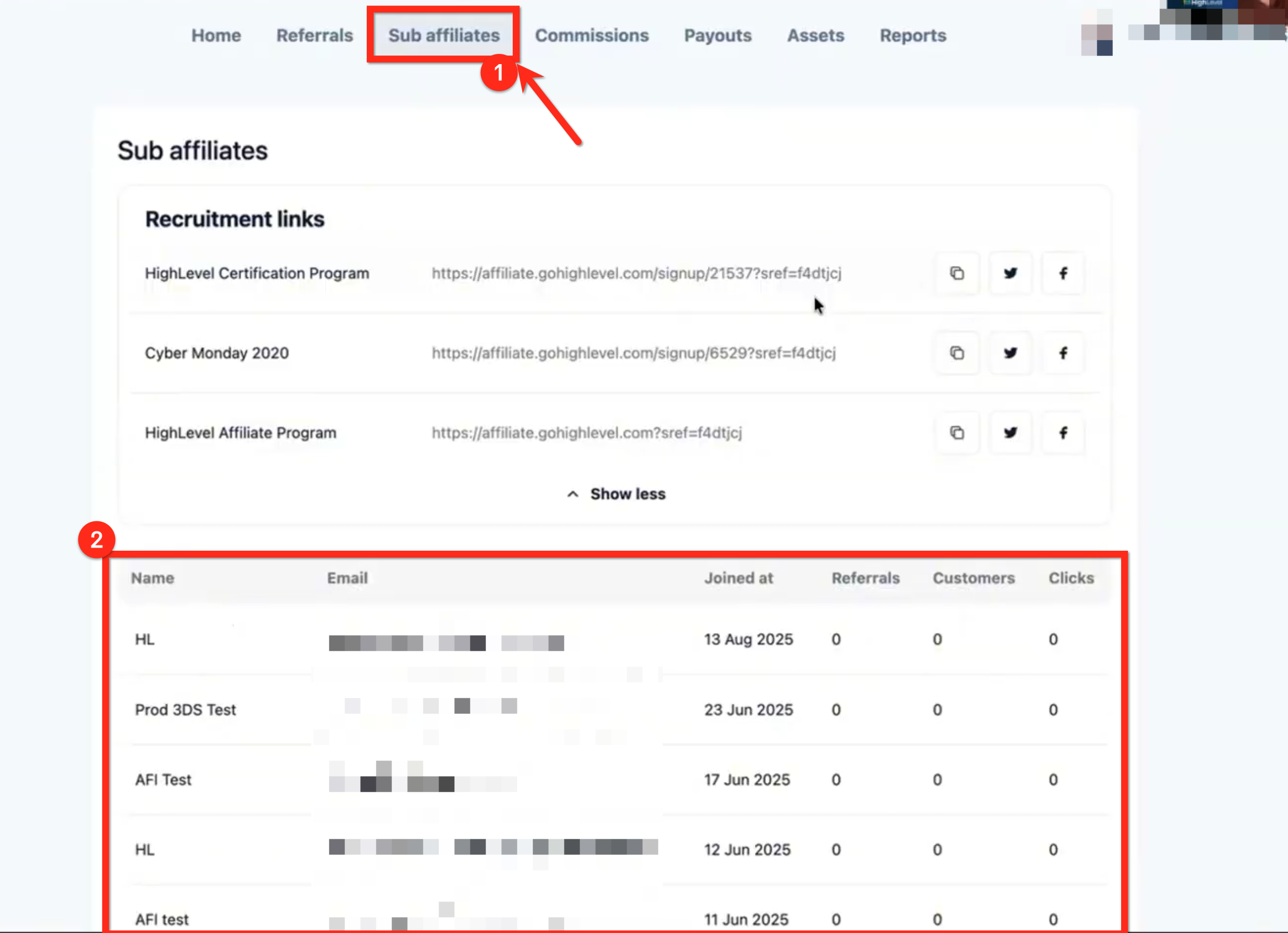The height and width of the screenshot is (933, 1288).
Task: Click the HighLevel Certification Program signup URL
Action: (636, 274)
